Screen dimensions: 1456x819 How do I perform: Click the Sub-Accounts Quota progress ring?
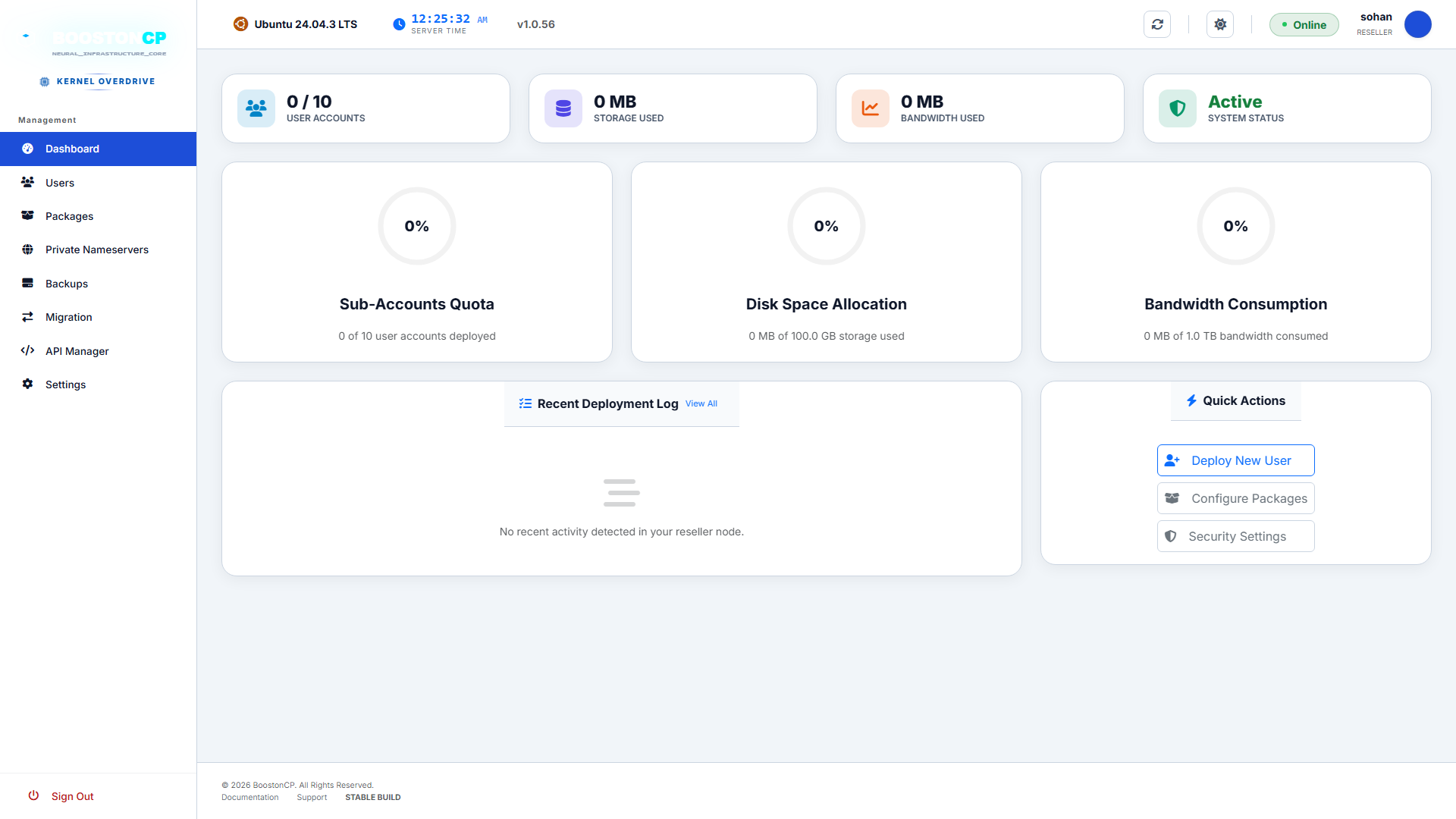click(x=417, y=226)
